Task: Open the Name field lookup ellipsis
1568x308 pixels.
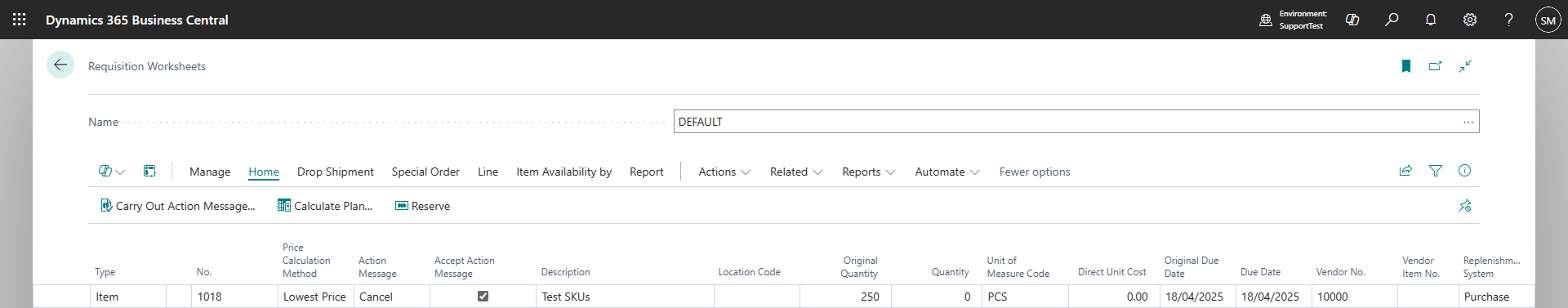Action: tap(1468, 122)
